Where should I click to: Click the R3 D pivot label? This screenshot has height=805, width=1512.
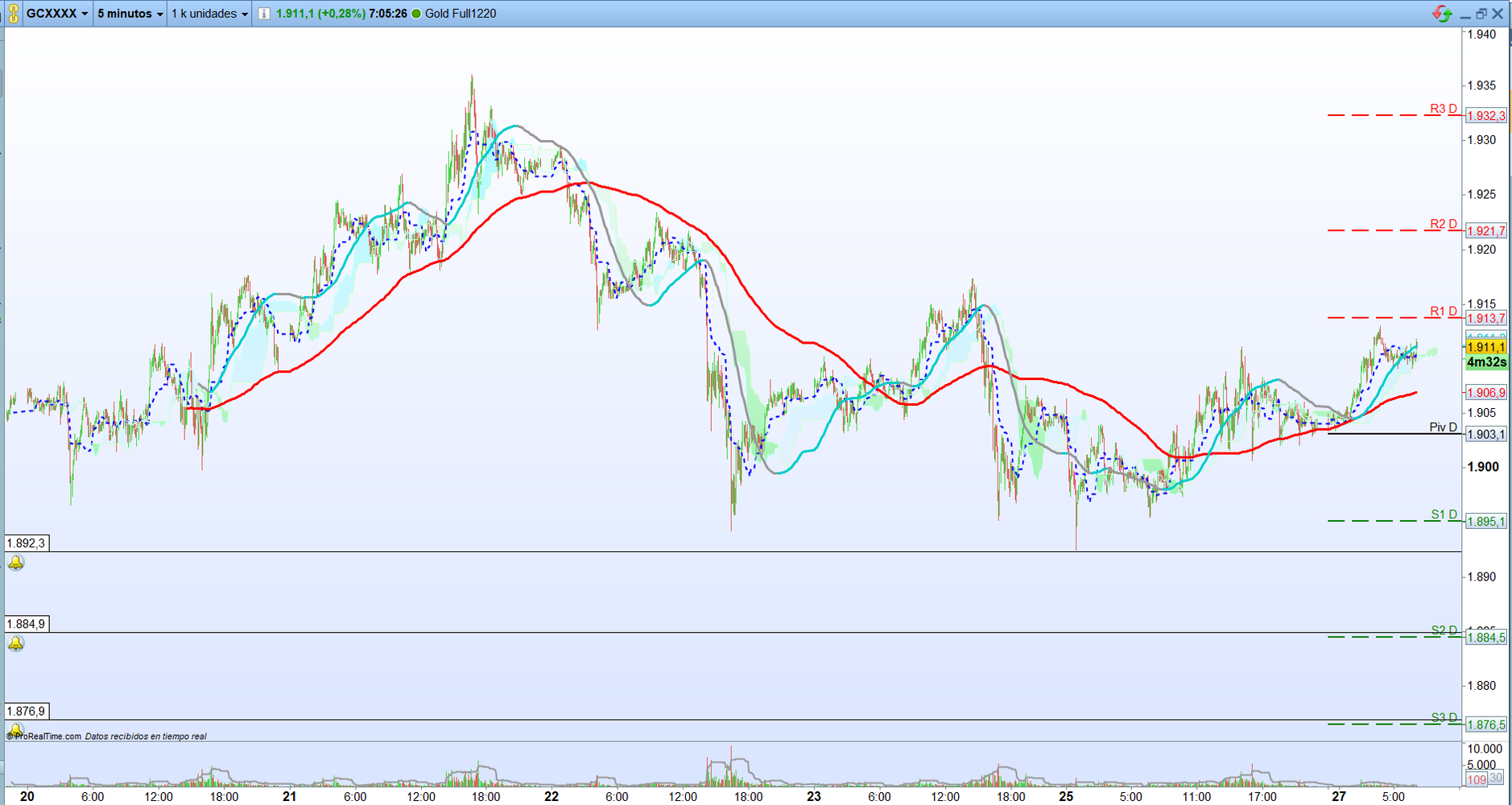point(1444,109)
